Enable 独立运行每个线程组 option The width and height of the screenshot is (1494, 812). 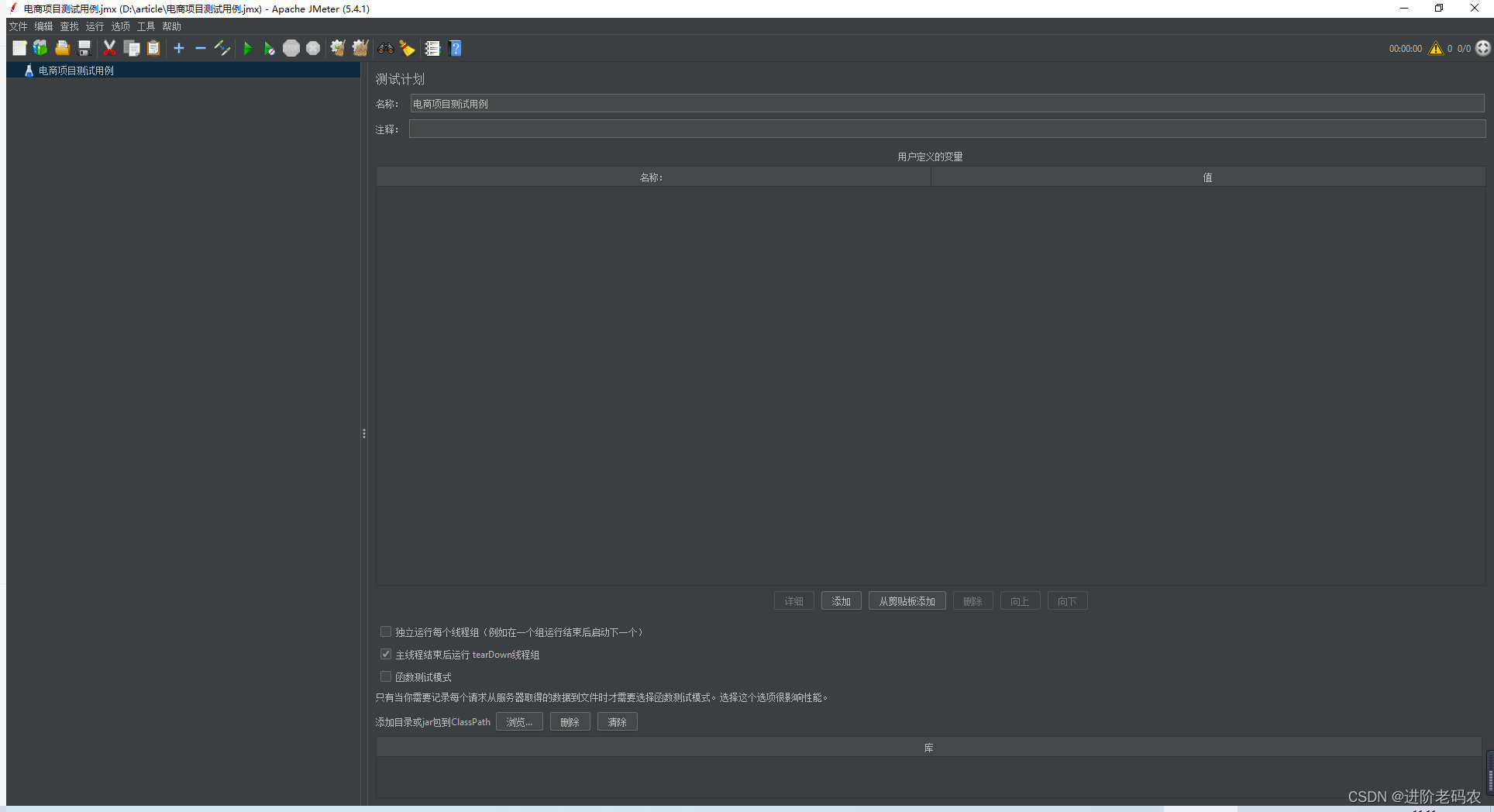385,631
